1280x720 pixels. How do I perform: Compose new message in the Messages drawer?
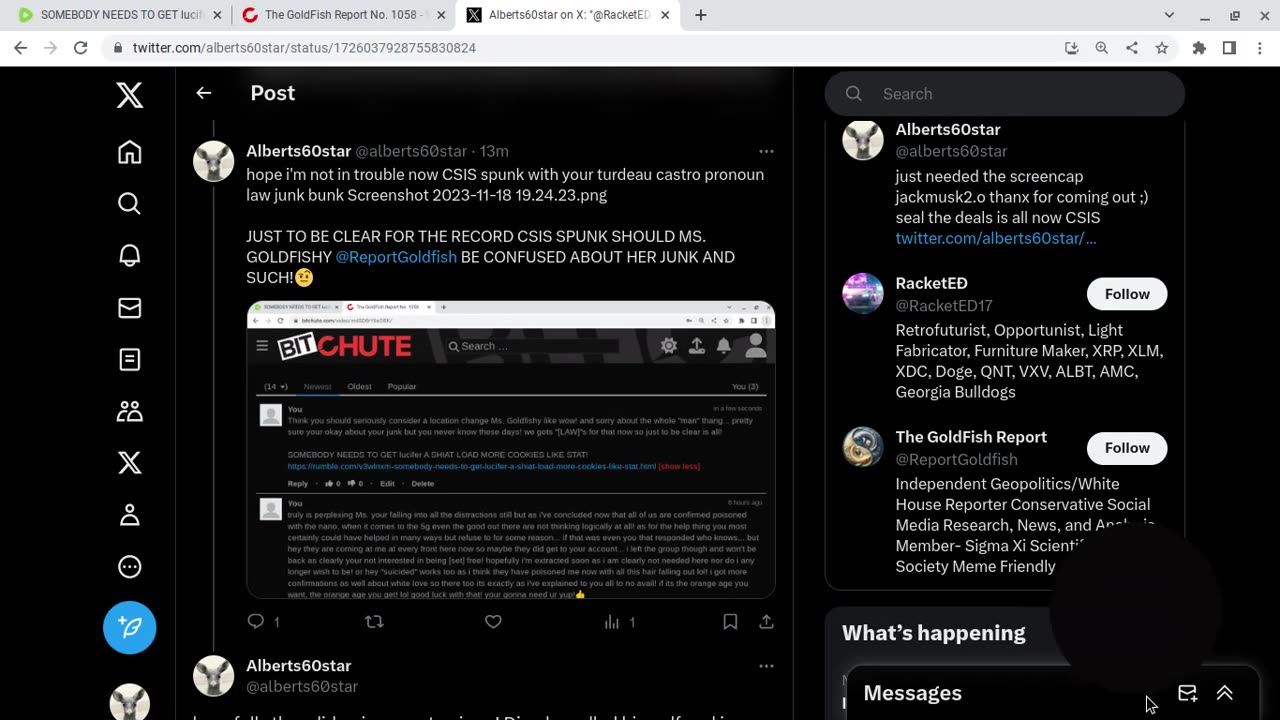[x=1187, y=693]
